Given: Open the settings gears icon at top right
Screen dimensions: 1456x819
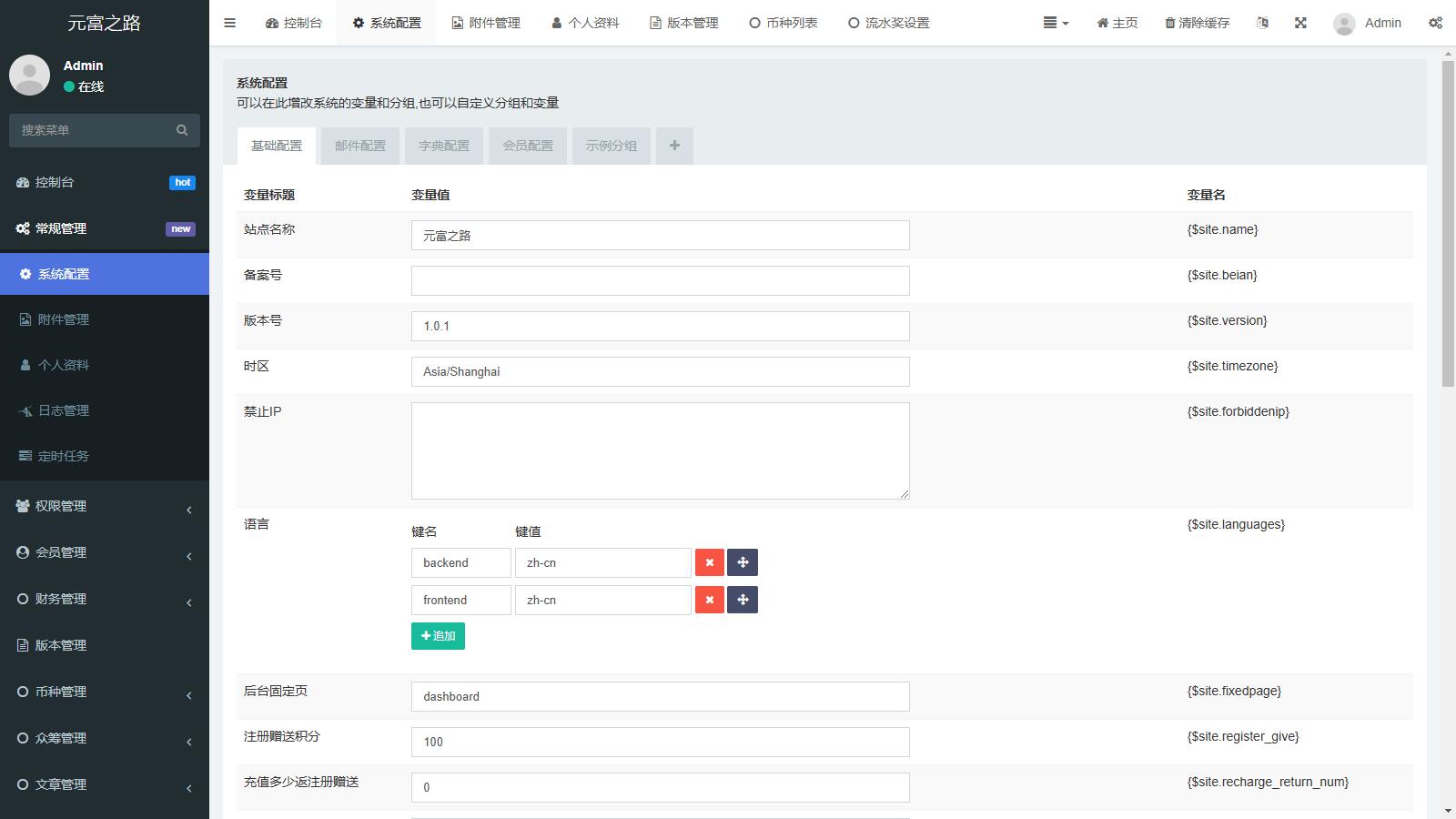Looking at the screenshot, I should 1435,23.
